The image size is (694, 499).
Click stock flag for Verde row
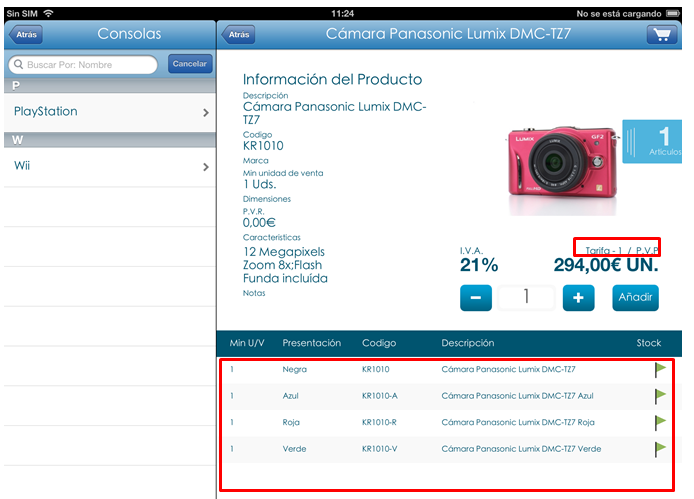click(x=660, y=449)
